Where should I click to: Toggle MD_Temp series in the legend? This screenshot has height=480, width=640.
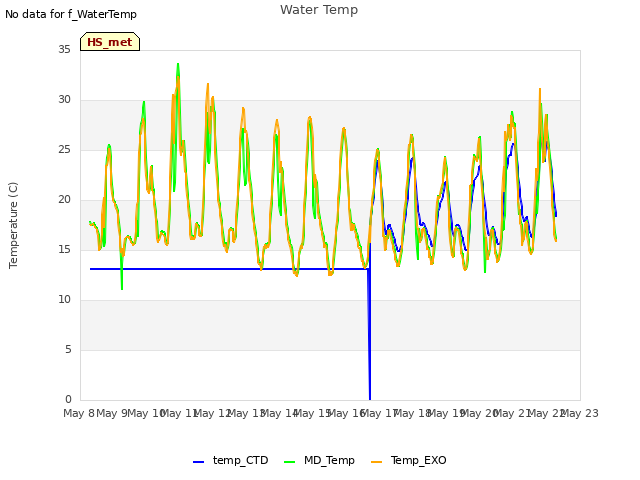pos(319,460)
